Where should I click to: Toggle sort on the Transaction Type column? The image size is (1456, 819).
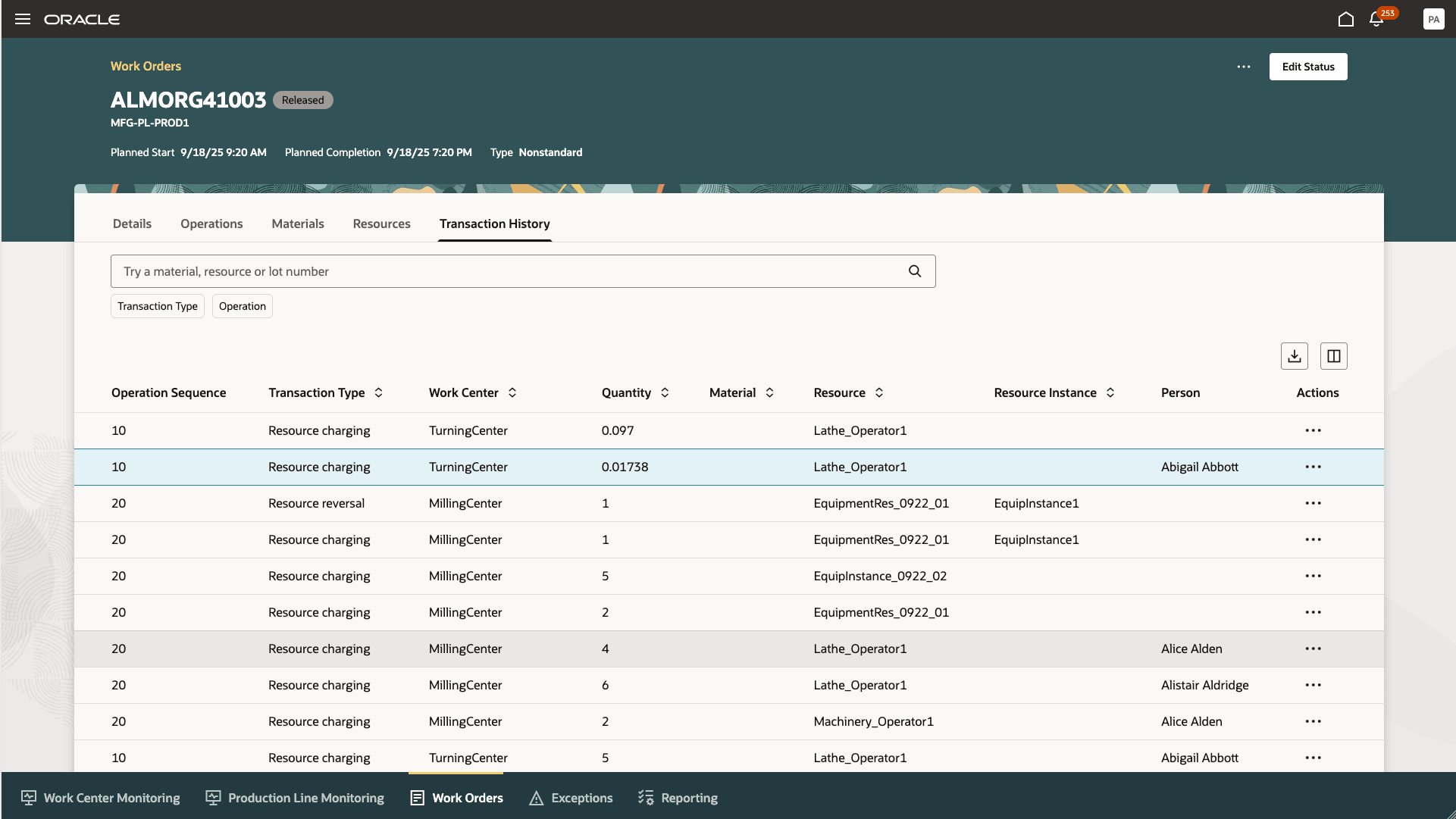tap(377, 392)
